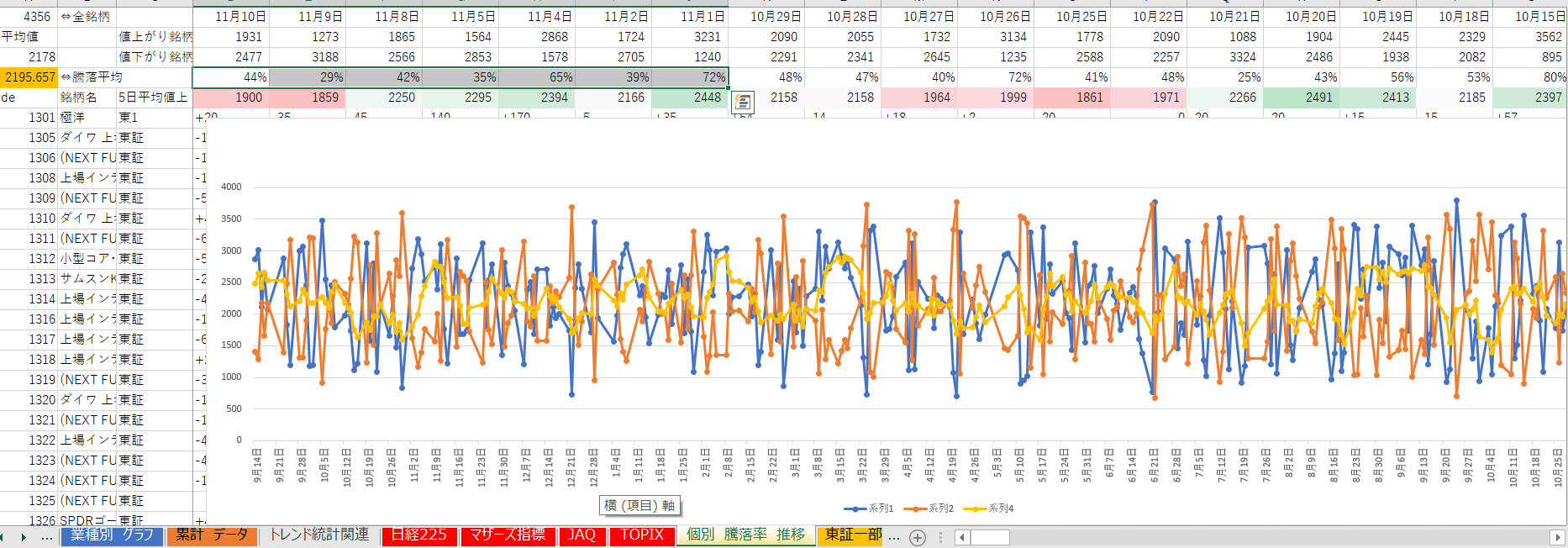Go to the トレンド統計関連 sheet
This screenshot has height=548, width=1568.
(318, 535)
